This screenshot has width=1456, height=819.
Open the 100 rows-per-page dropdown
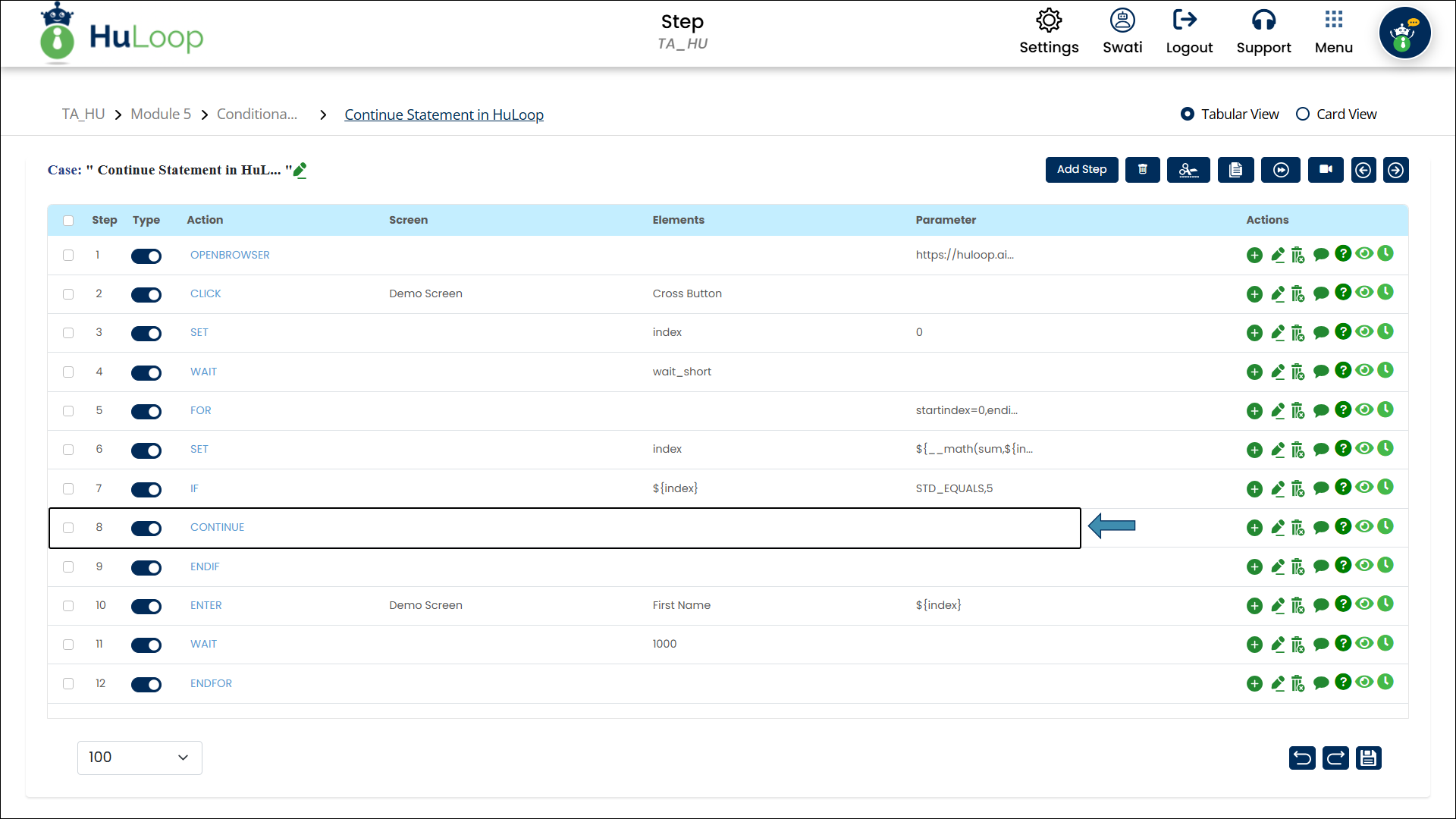pyautogui.click(x=140, y=758)
